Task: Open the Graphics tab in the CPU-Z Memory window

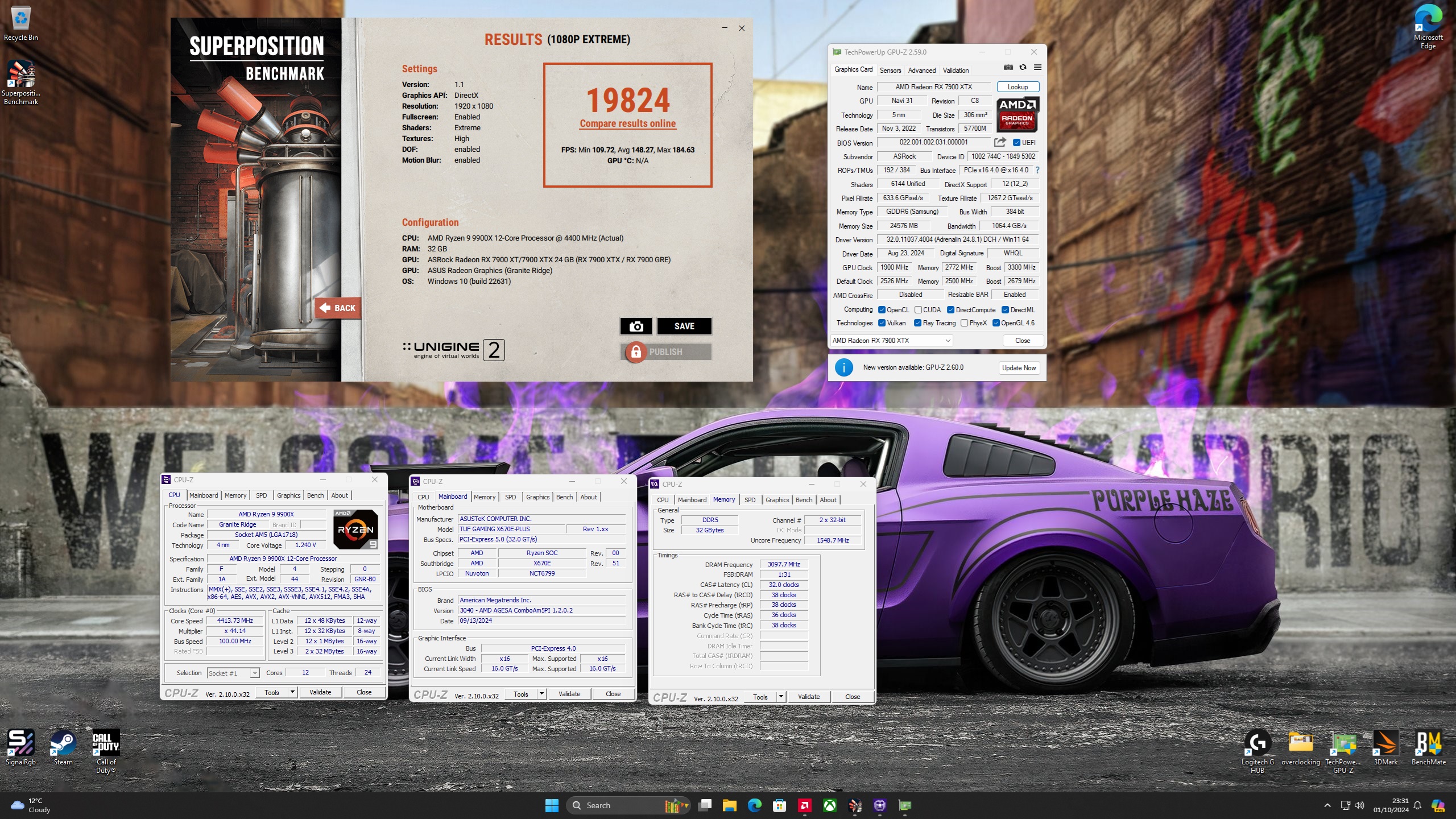Action: (x=777, y=500)
